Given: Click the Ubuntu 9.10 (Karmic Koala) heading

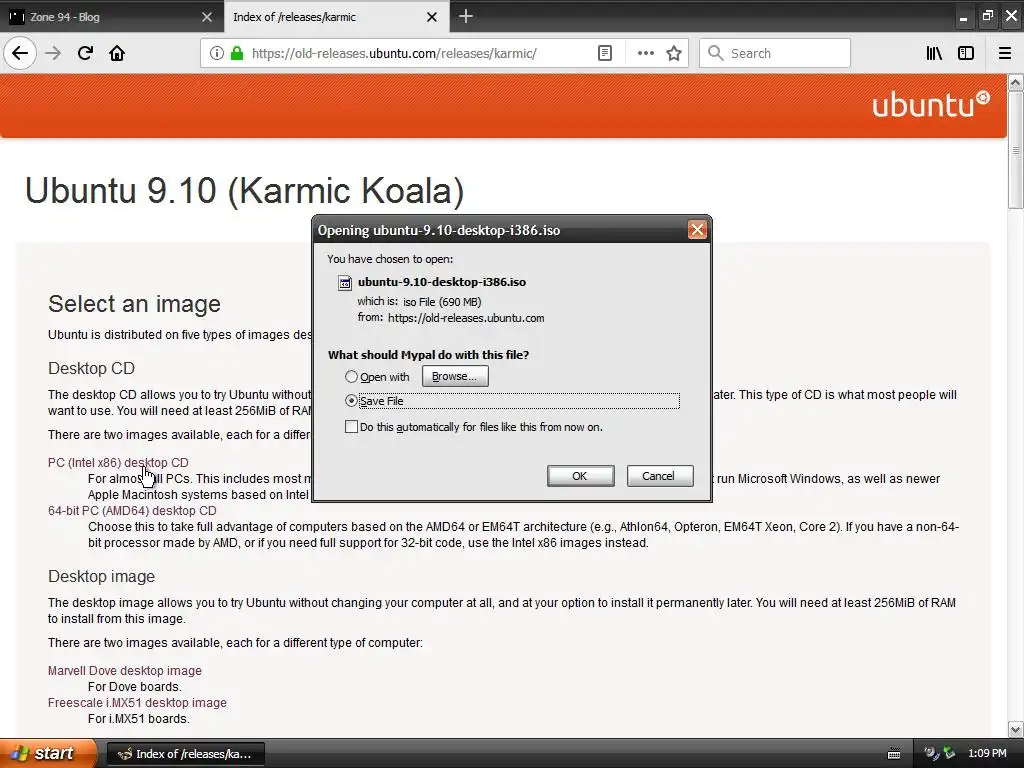Looking at the screenshot, I should point(244,191).
